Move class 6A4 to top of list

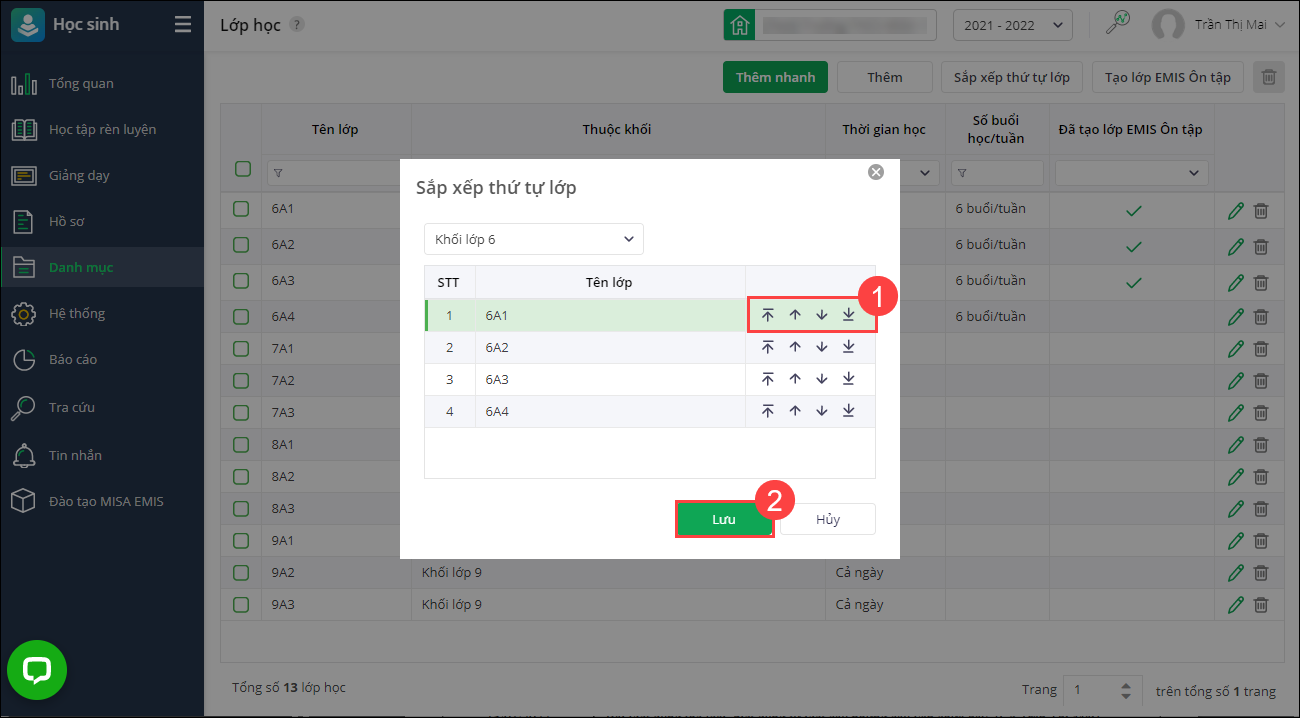coord(768,411)
